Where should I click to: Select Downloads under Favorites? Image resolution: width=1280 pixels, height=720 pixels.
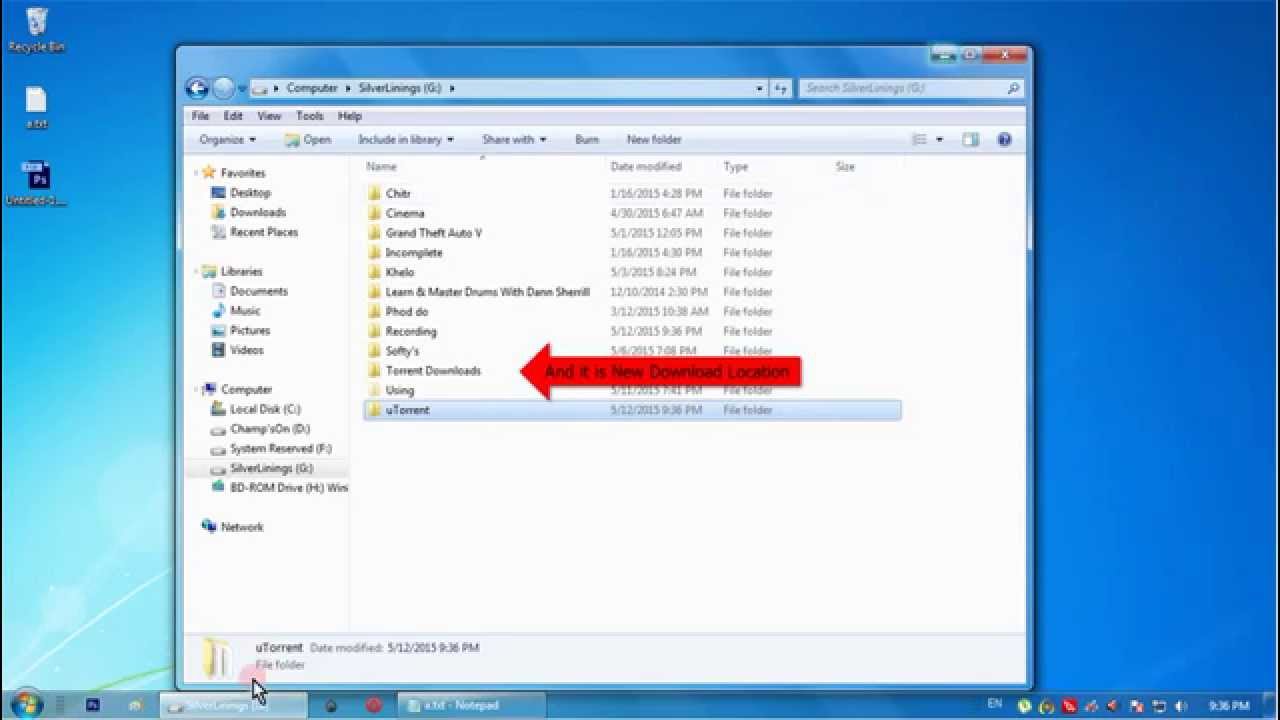[x=258, y=212]
